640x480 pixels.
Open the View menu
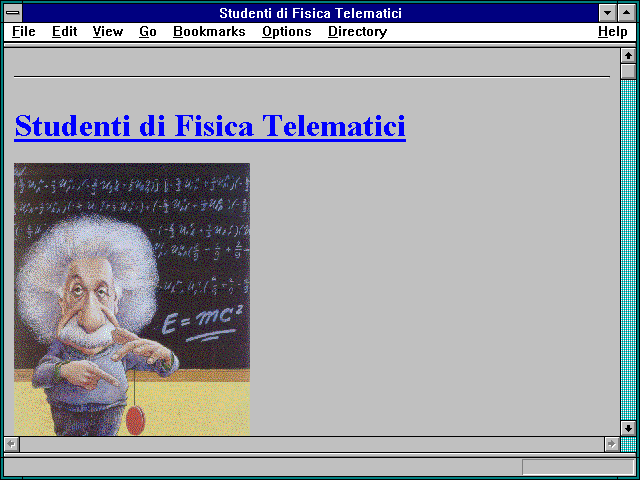[108, 31]
